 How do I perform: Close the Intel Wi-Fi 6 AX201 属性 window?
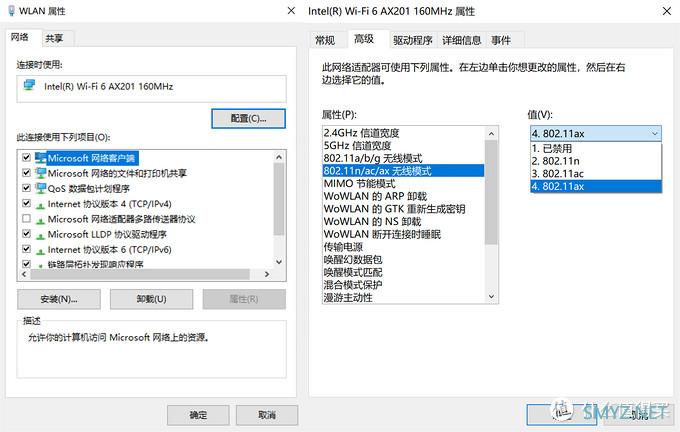pyautogui.click(x=667, y=11)
